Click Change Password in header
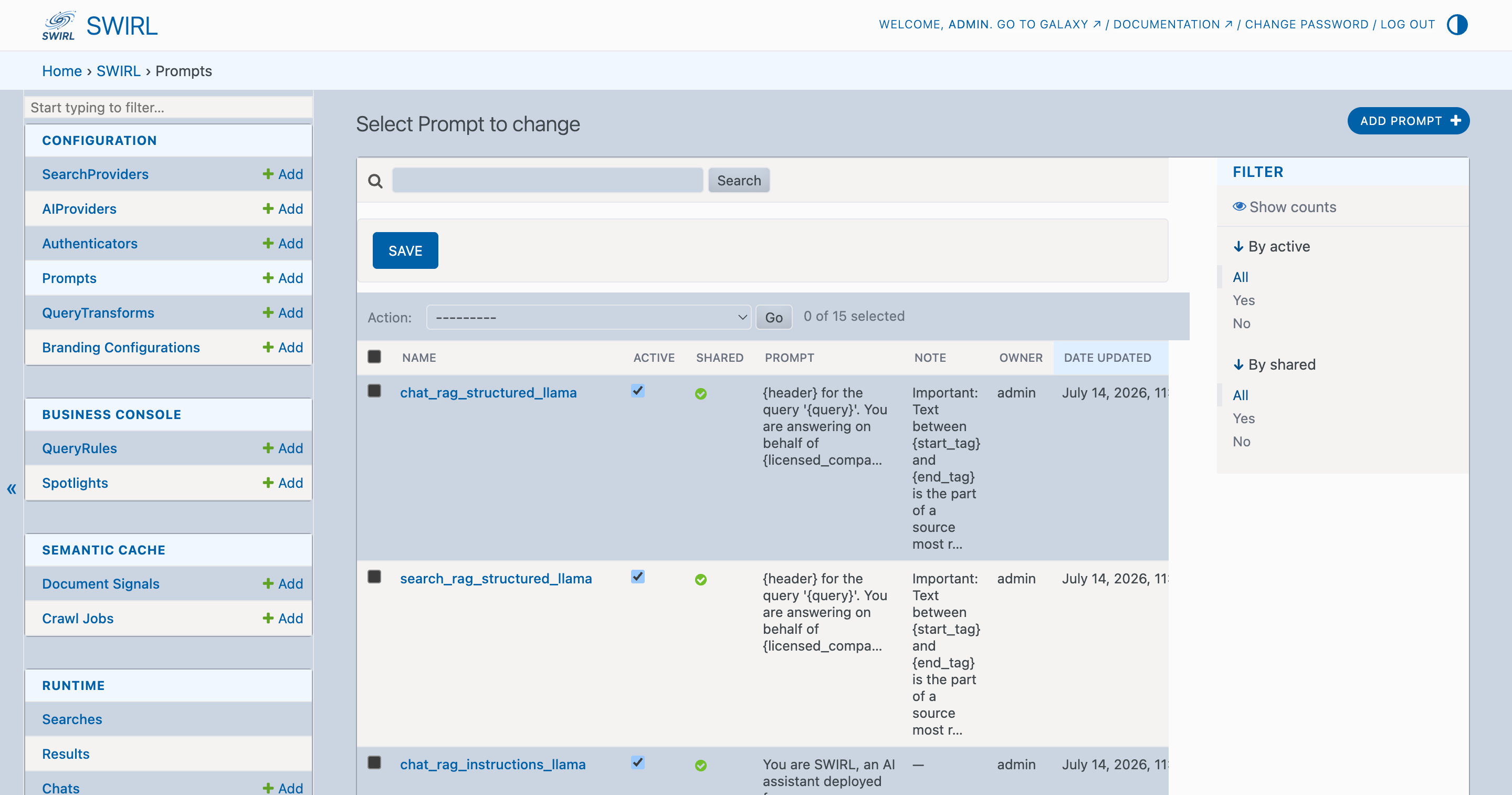 click(x=1307, y=25)
